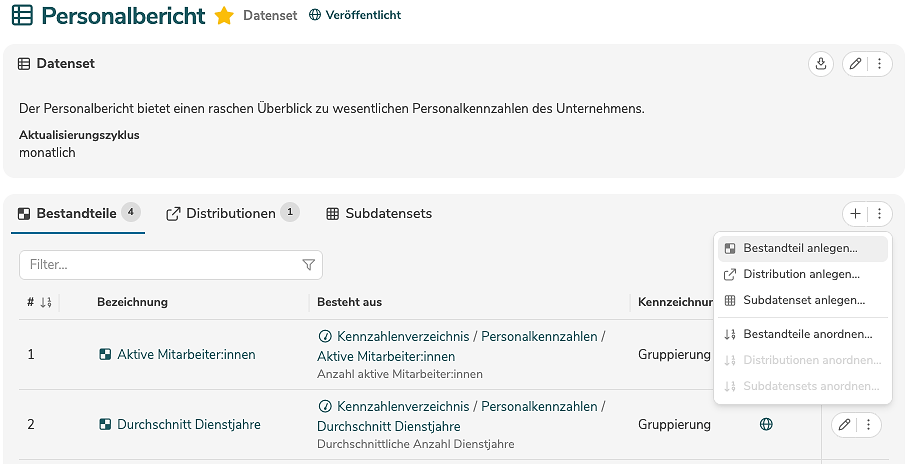Open the row menu for Durchschnitt Dienstjahre

click(869, 425)
